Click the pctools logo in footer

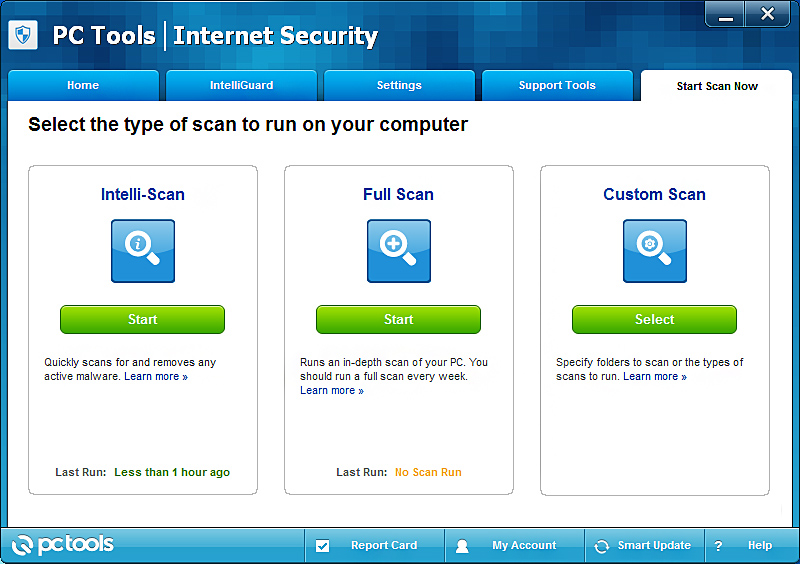coord(62,545)
